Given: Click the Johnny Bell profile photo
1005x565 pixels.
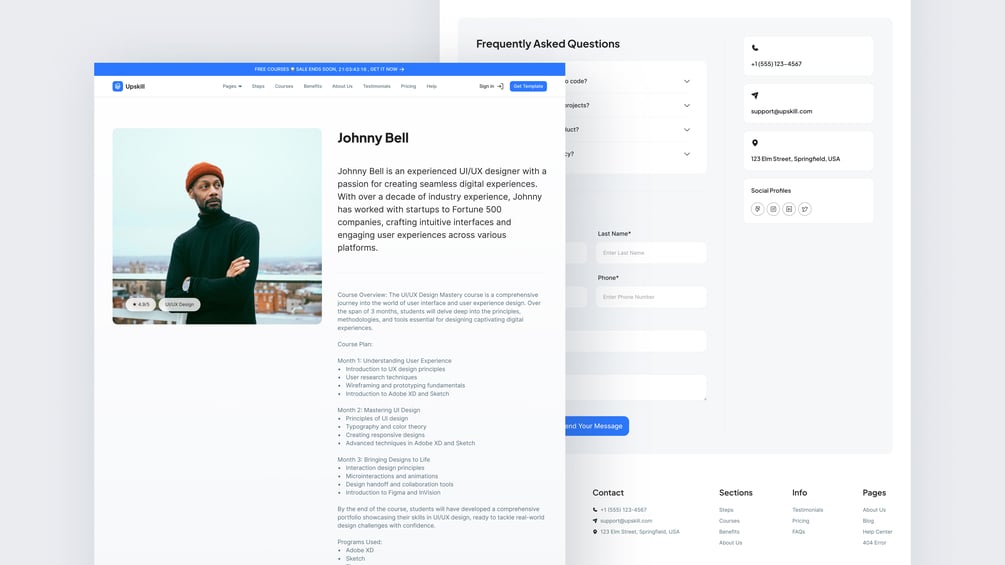Looking at the screenshot, I should 217,226.
